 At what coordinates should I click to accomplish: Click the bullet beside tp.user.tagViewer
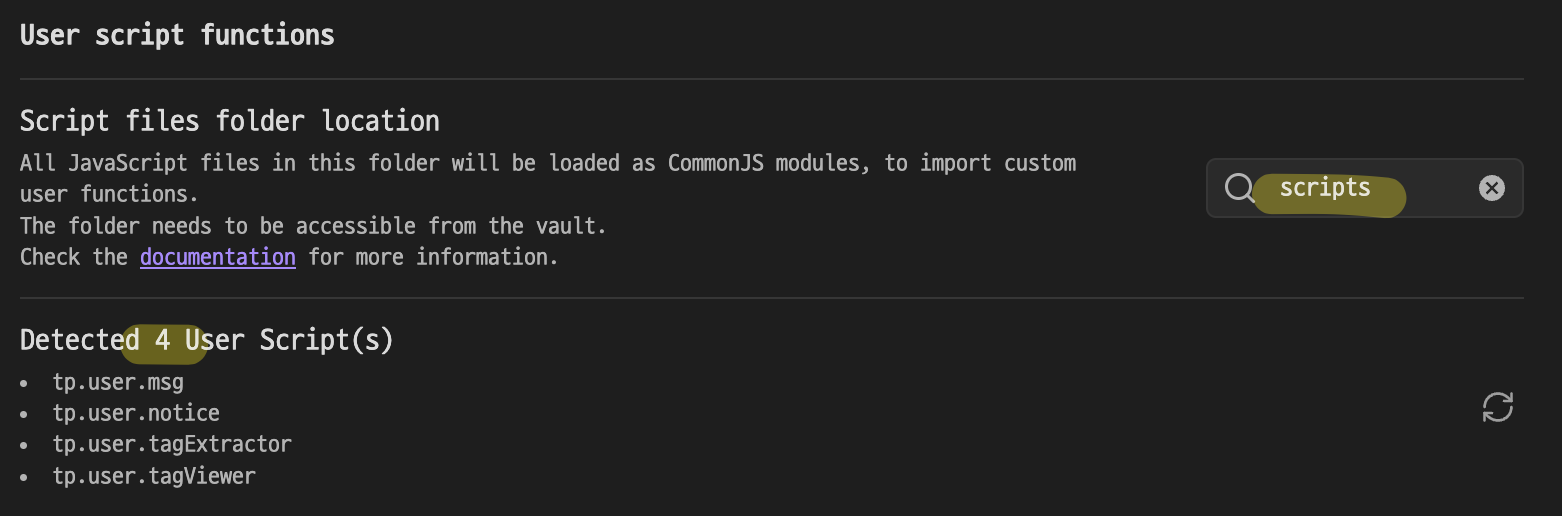coord(25,477)
